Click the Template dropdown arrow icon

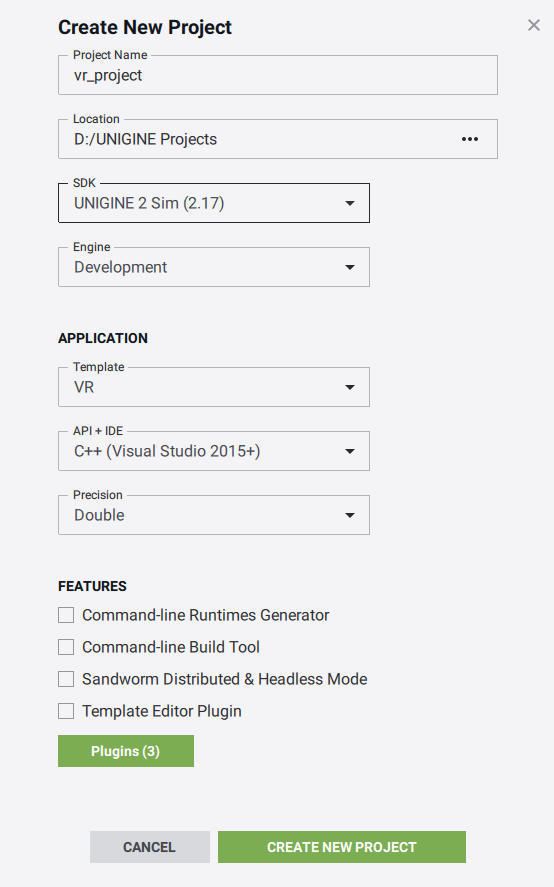[x=350, y=387]
